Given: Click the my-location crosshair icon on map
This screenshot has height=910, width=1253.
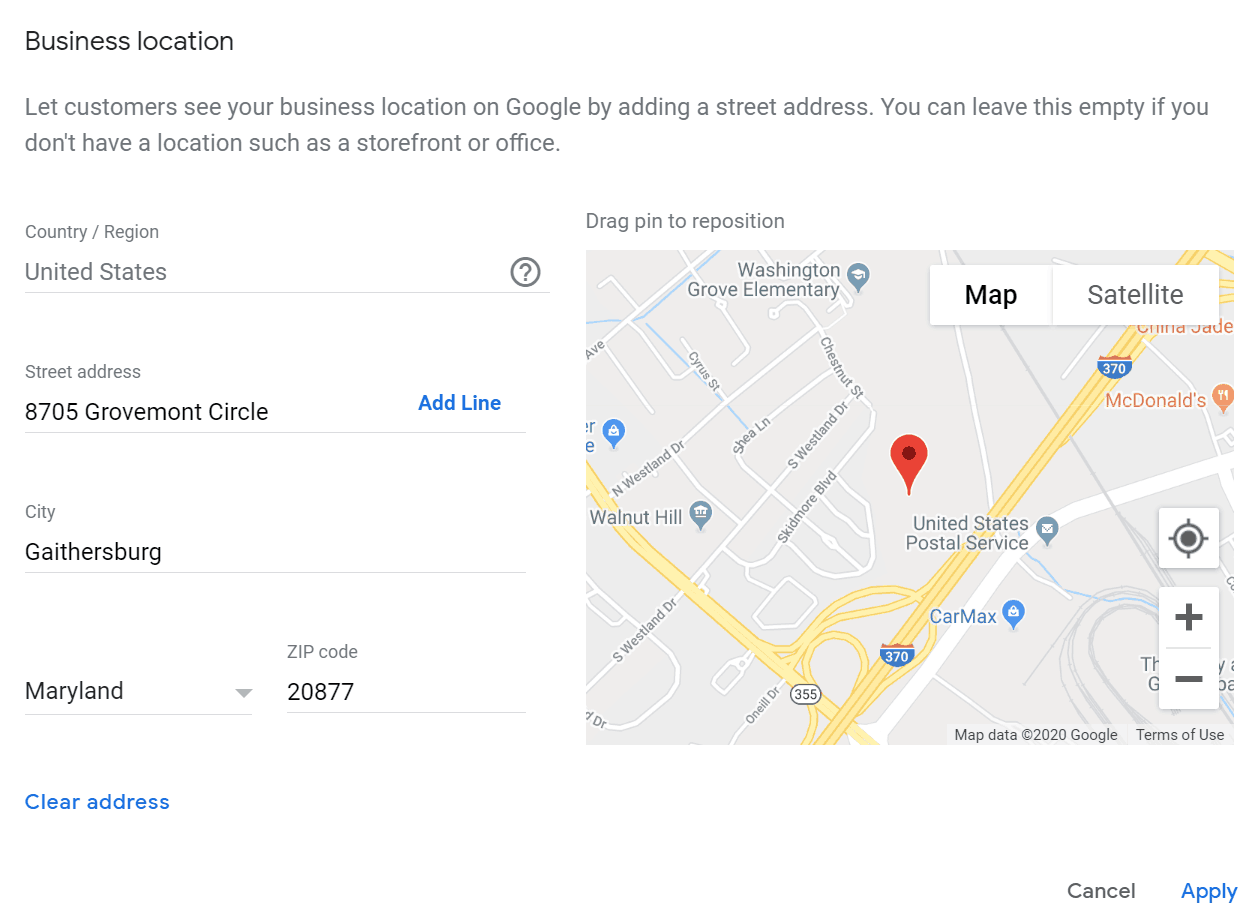Looking at the screenshot, I should click(x=1188, y=538).
